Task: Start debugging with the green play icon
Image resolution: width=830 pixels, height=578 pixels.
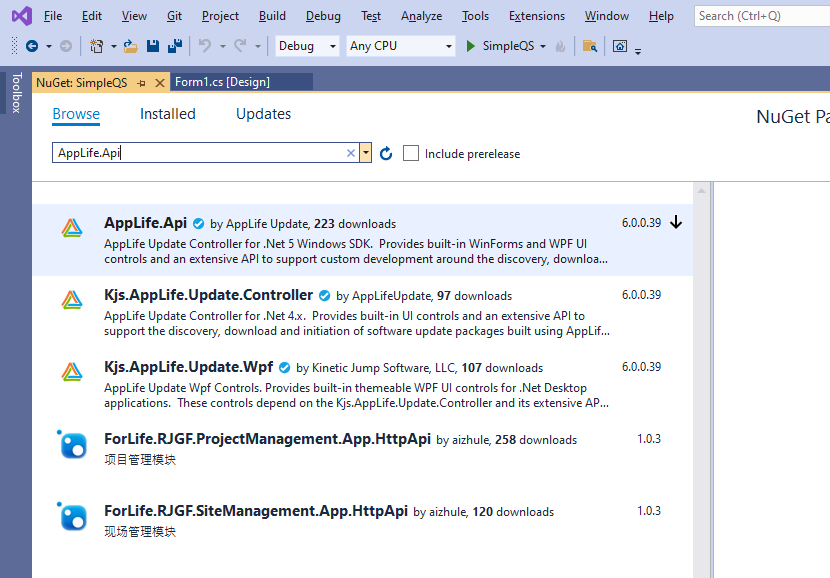Action: (x=470, y=46)
